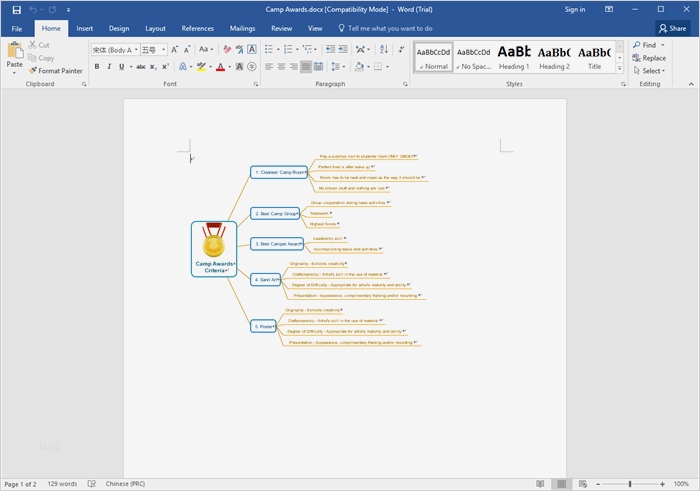Increase font size with Grow Font
Screen dimensions: 700x491
(x=173, y=48)
